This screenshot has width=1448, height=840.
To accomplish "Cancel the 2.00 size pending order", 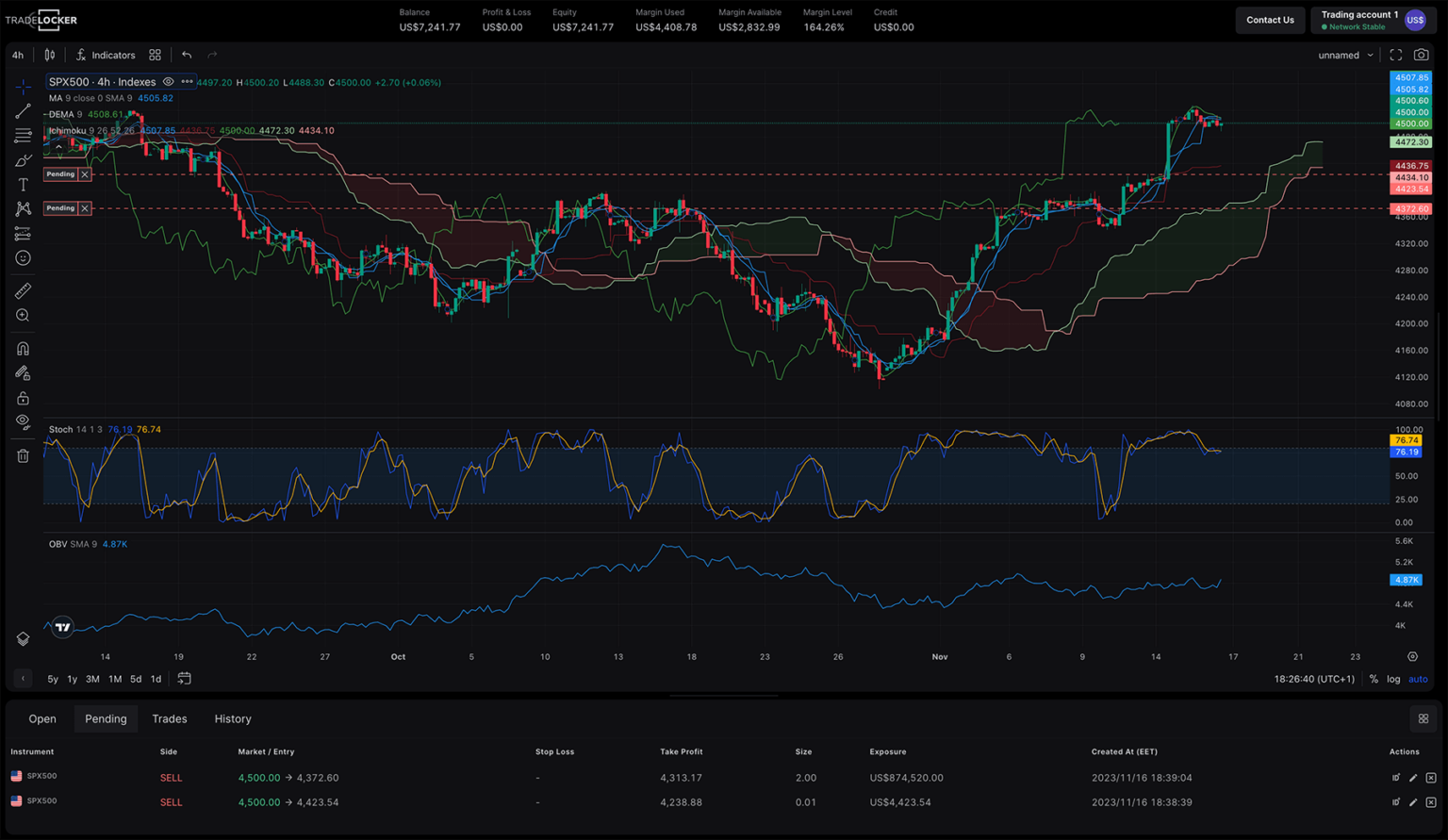I will click(x=1431, y=778).
